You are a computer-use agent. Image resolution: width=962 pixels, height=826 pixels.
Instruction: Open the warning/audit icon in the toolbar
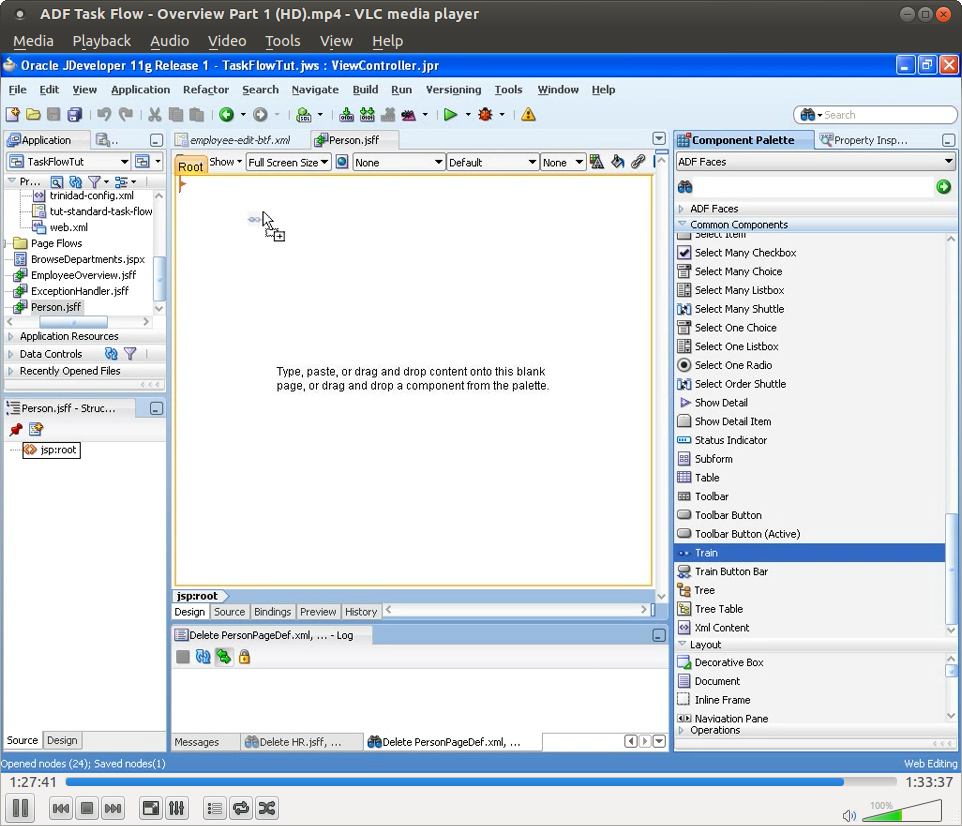coord(527,114)
